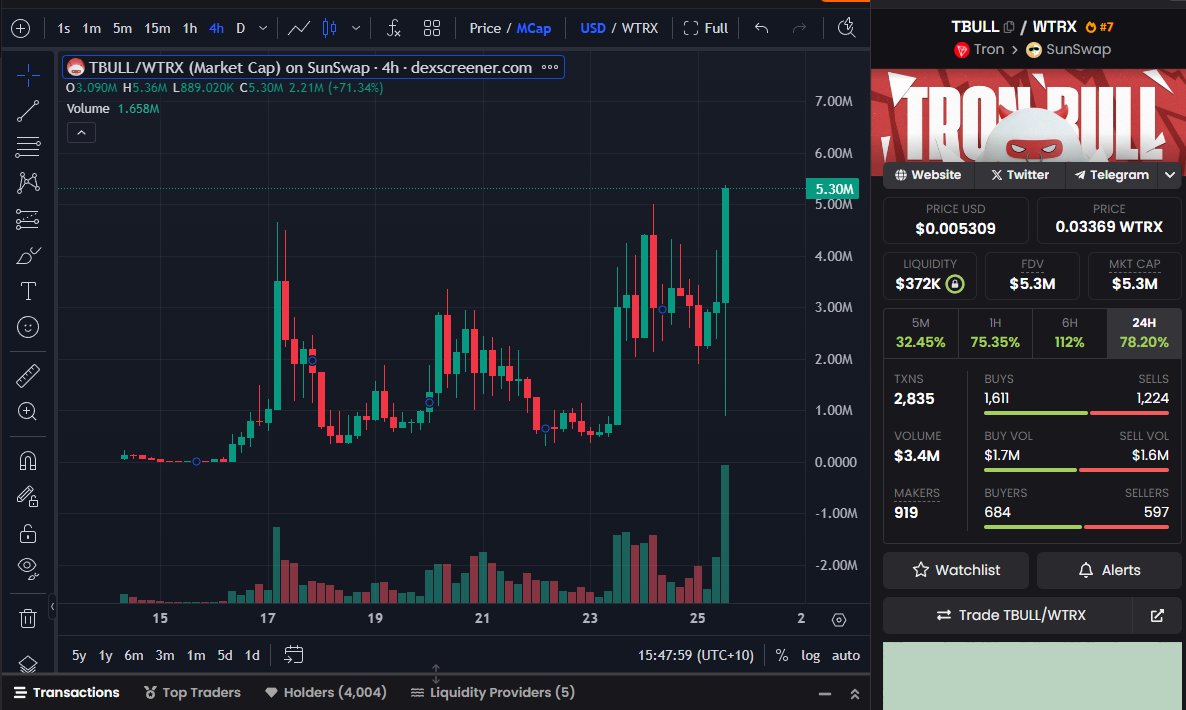Open the Top Traders tab
The height and width of the screenshot is (710, 1186).
point(193,693)
